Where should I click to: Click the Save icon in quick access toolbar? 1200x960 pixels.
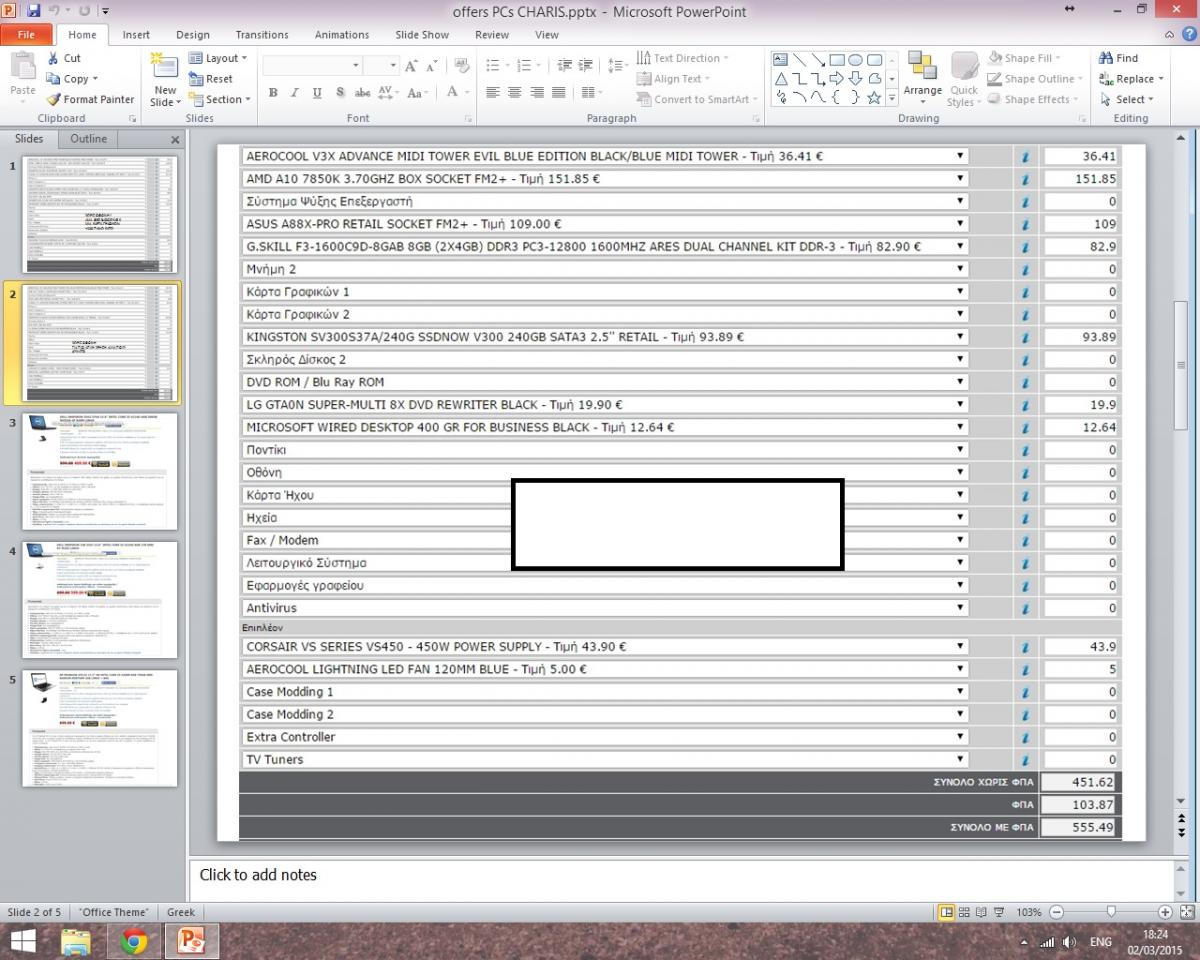34,11
